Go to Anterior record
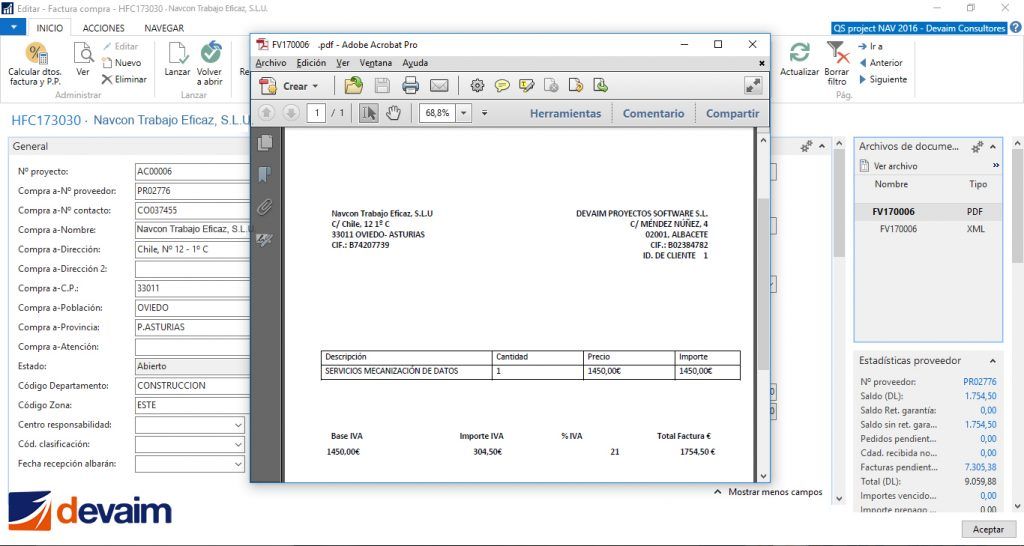The height and width of the screenshot is (546, 1024). click(x=880, y=63)
